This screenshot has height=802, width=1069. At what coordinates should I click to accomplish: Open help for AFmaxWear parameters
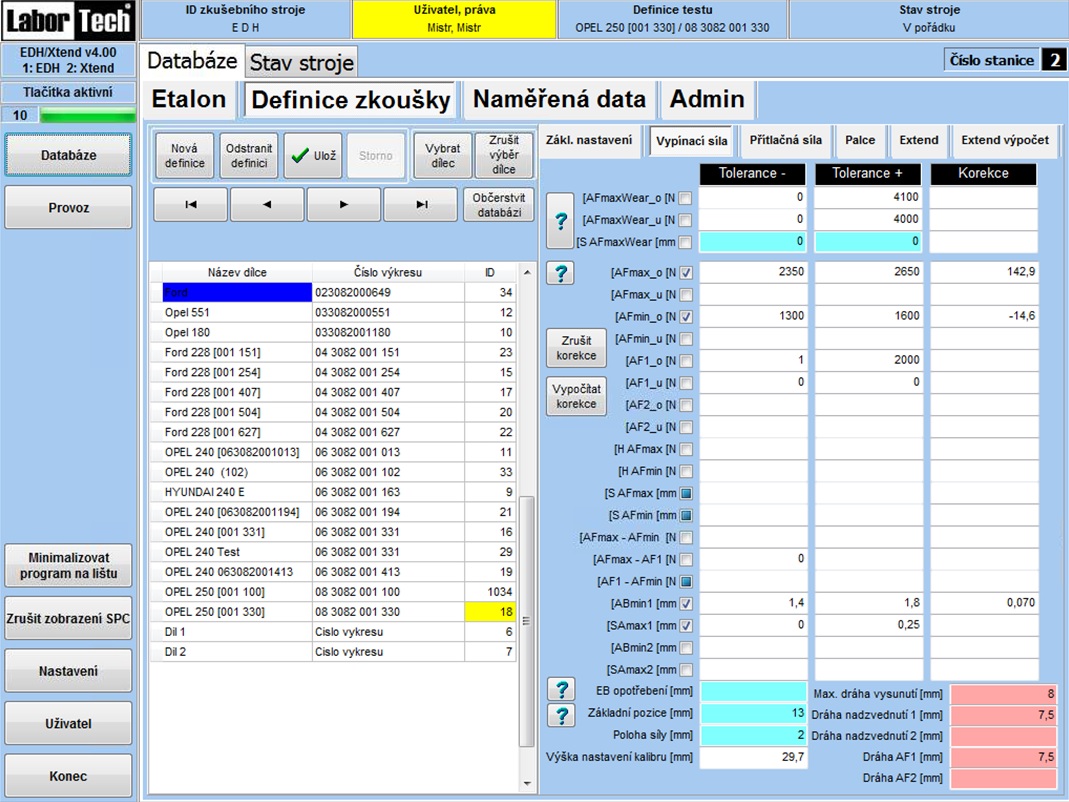pyautogui.click(x=560, y=221)
